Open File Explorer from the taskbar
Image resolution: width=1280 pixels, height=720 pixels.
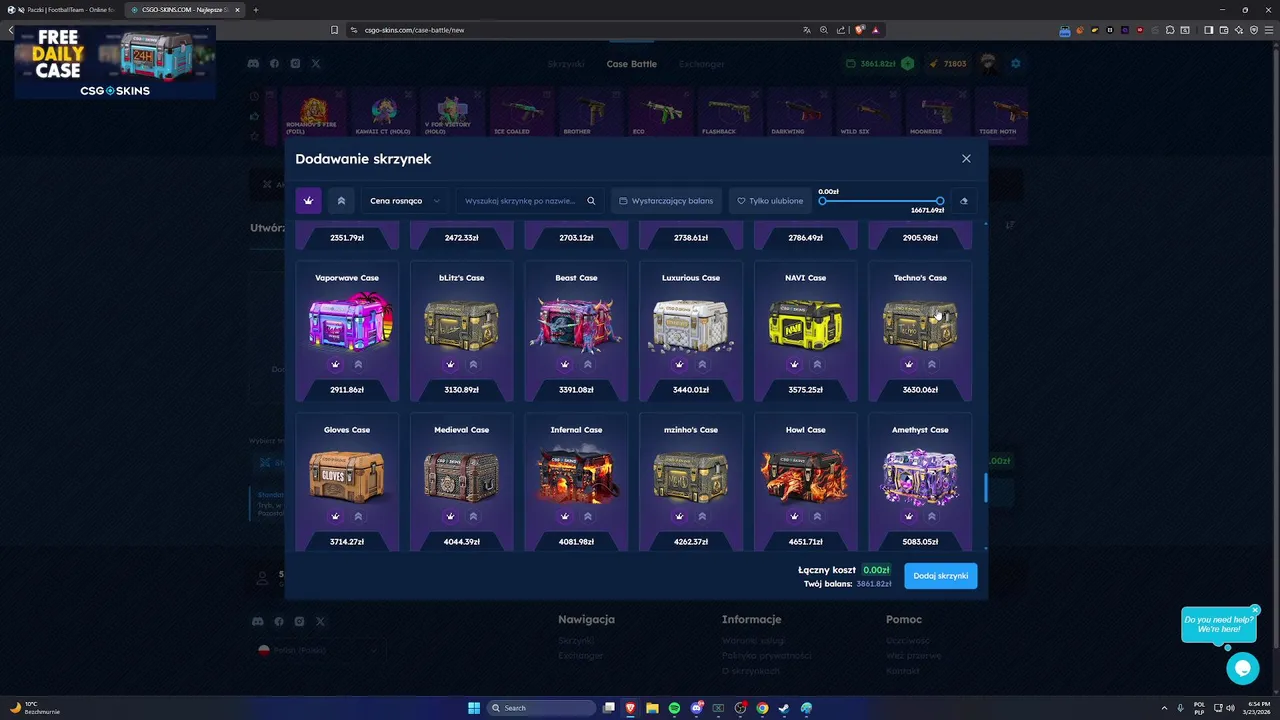click(652, 708)
